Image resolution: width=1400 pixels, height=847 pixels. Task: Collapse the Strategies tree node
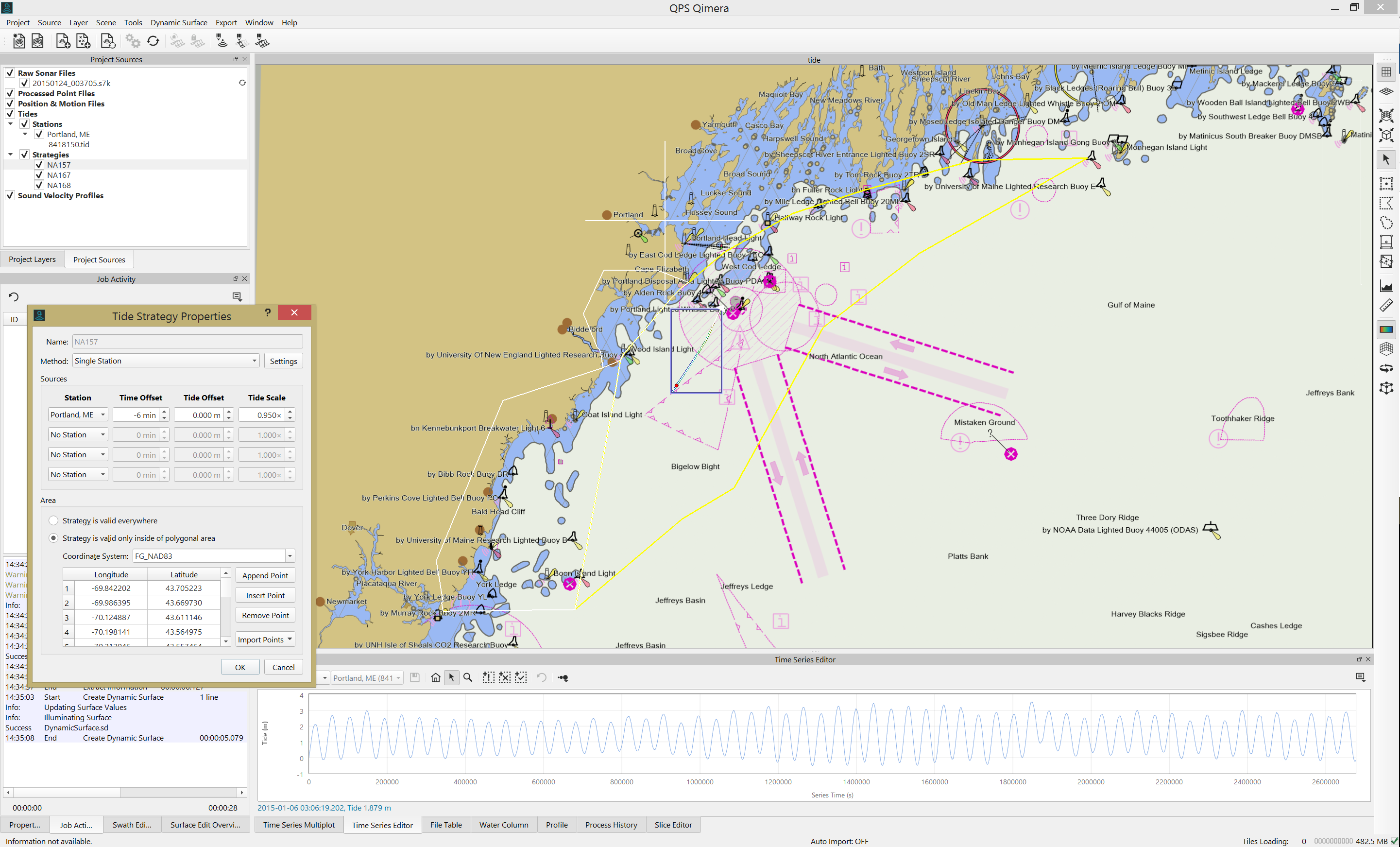pyautogui.click(x=11, y=155)
